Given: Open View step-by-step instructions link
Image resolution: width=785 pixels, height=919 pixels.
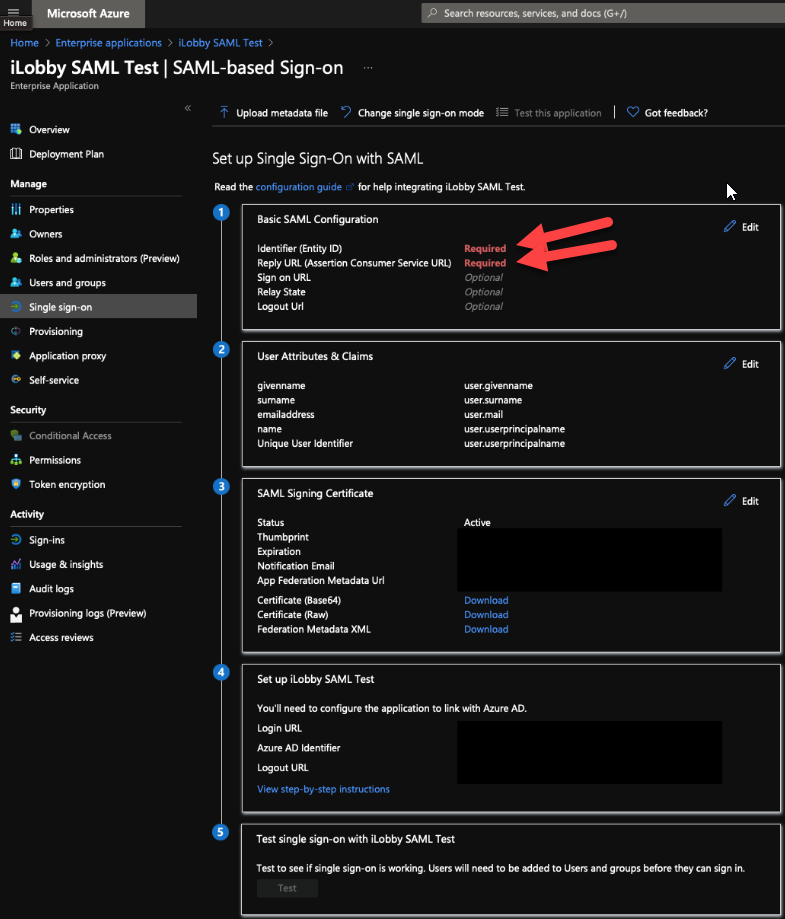Looking at the screenshot, I should [x=323, y=789].
